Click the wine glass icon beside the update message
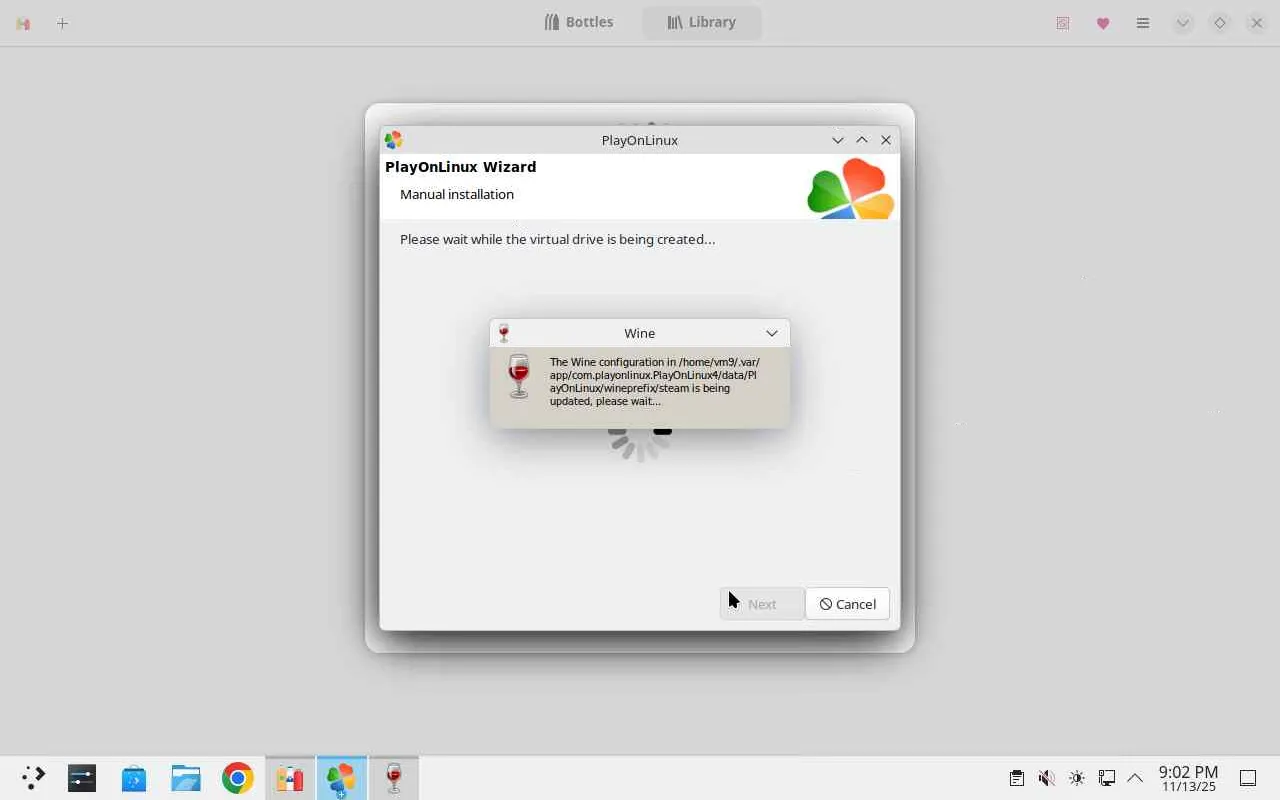The height and width of the screenshot is (800, 1280). [519, 376]
